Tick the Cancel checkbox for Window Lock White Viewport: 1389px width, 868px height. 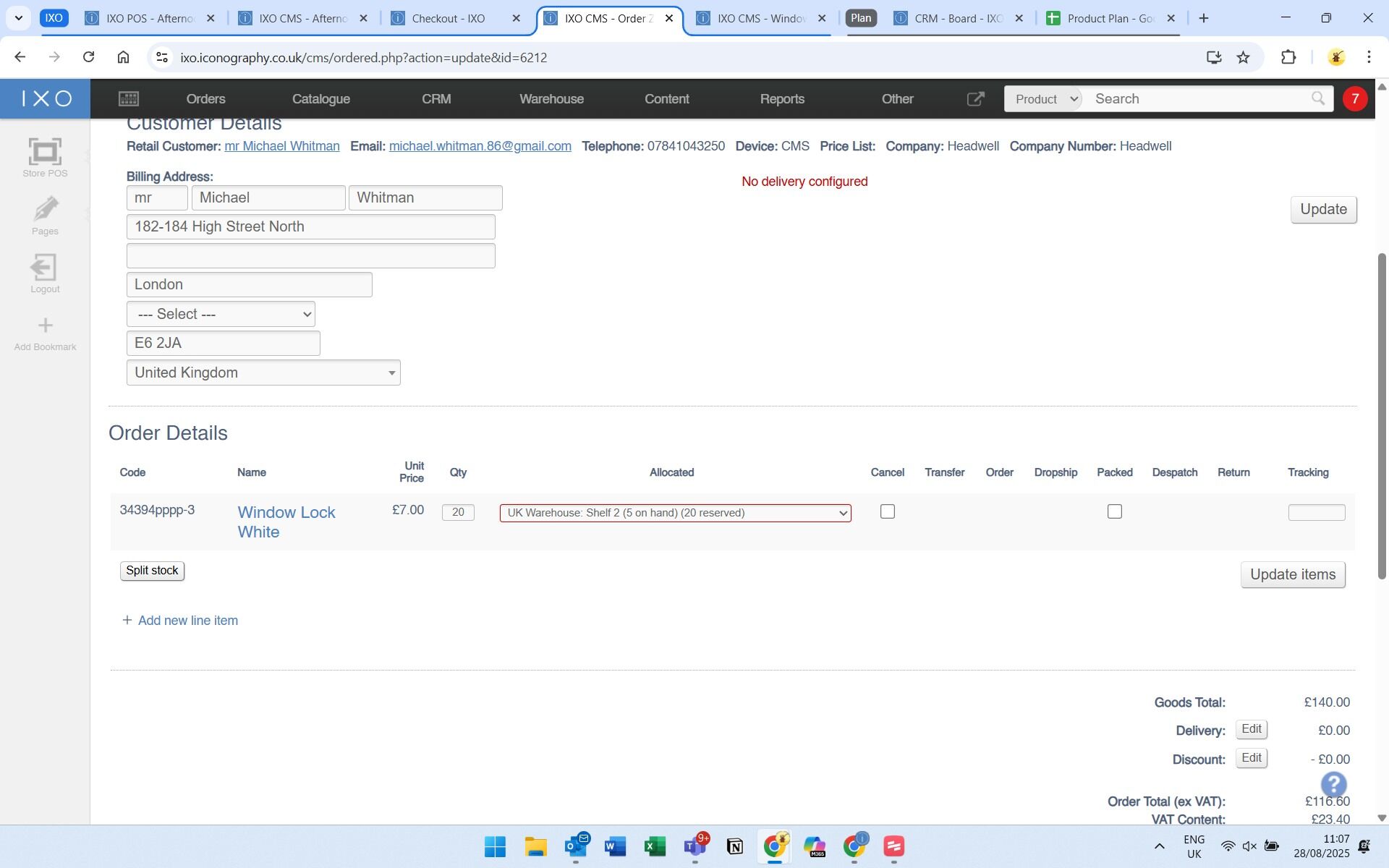(x=888, y=512)
